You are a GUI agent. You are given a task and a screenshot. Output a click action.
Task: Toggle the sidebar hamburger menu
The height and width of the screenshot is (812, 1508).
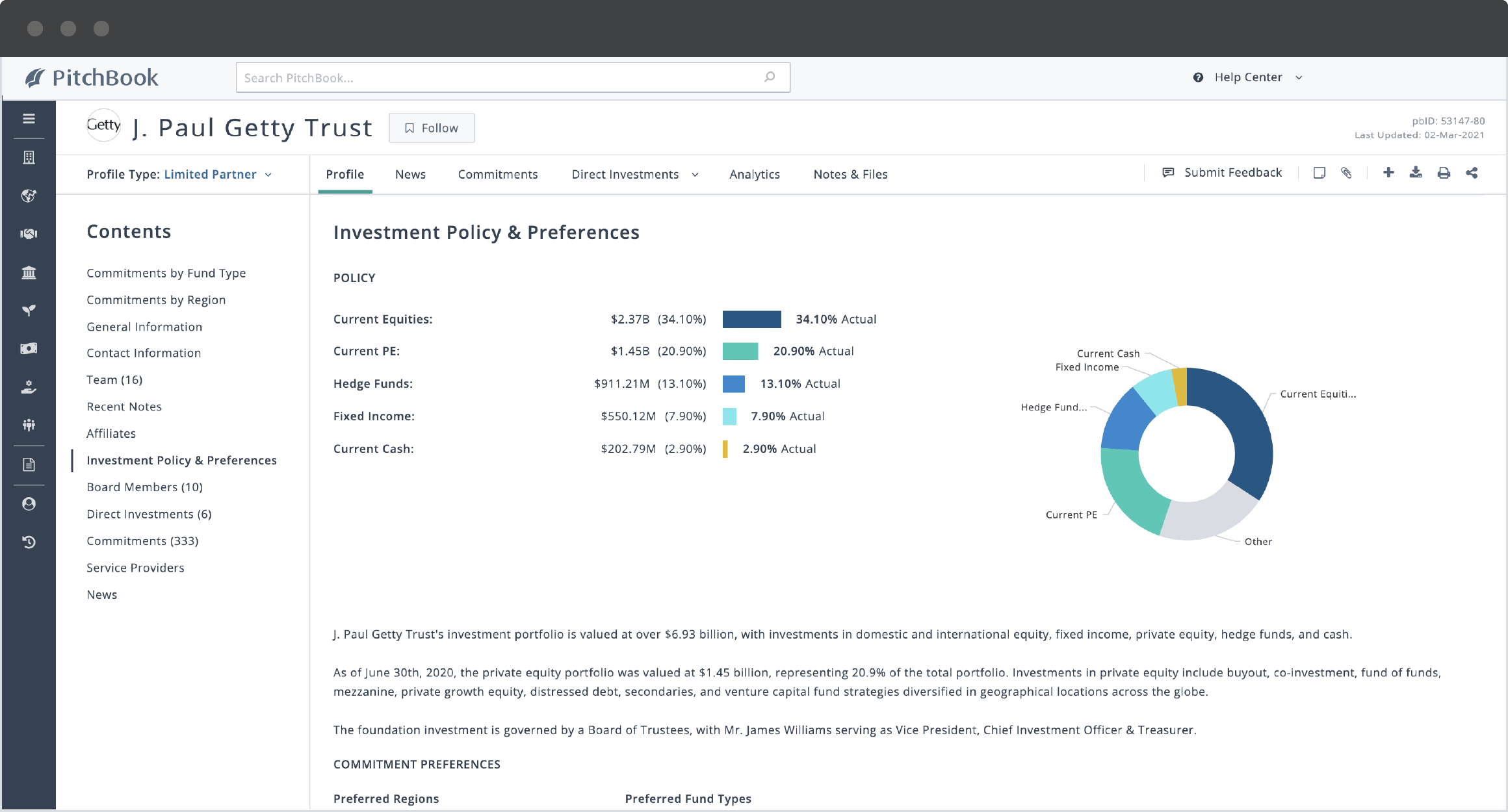pos(29,118)
